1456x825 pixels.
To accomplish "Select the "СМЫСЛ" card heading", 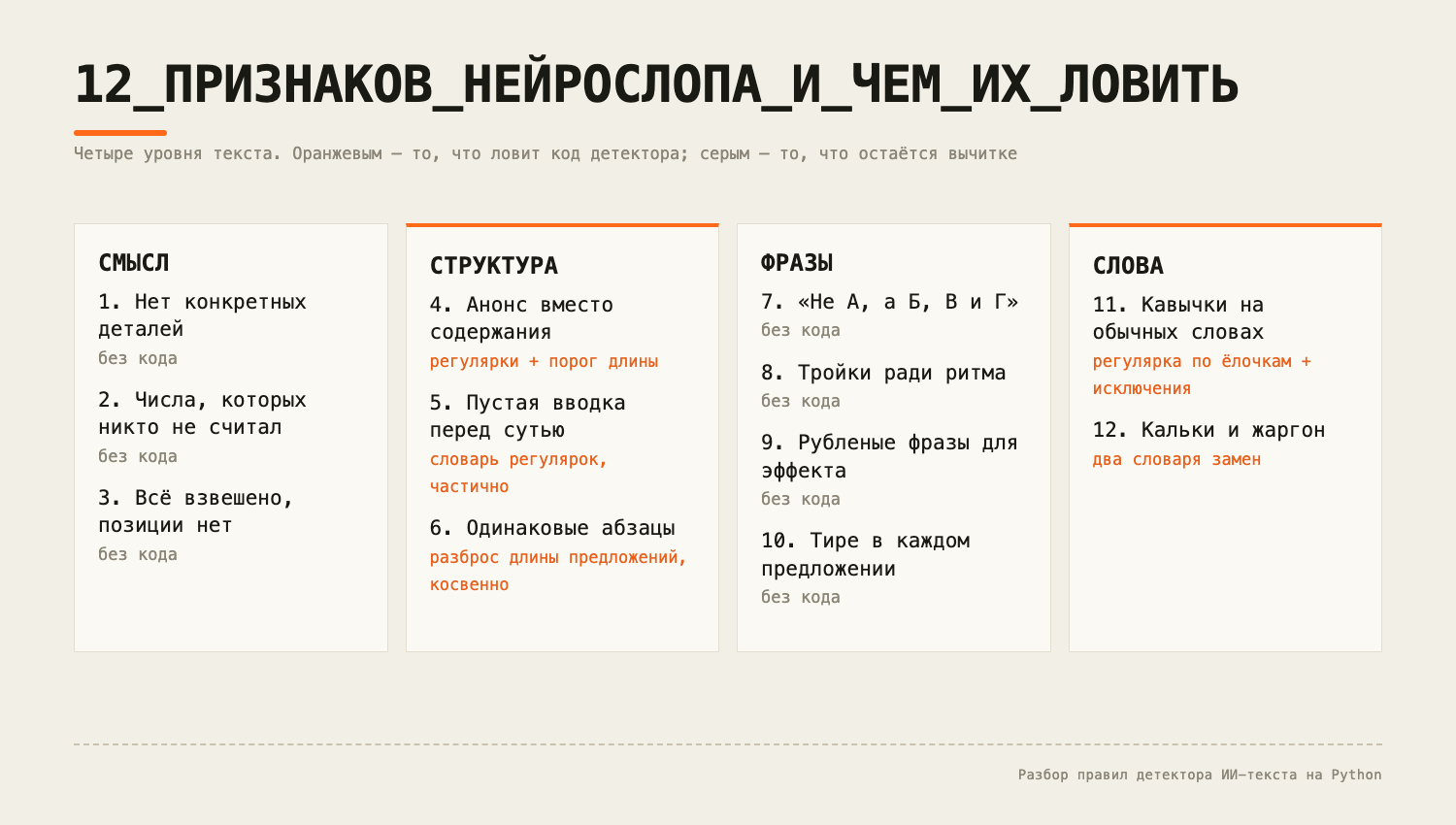I will pyautogui.click(x=134, y=263).
